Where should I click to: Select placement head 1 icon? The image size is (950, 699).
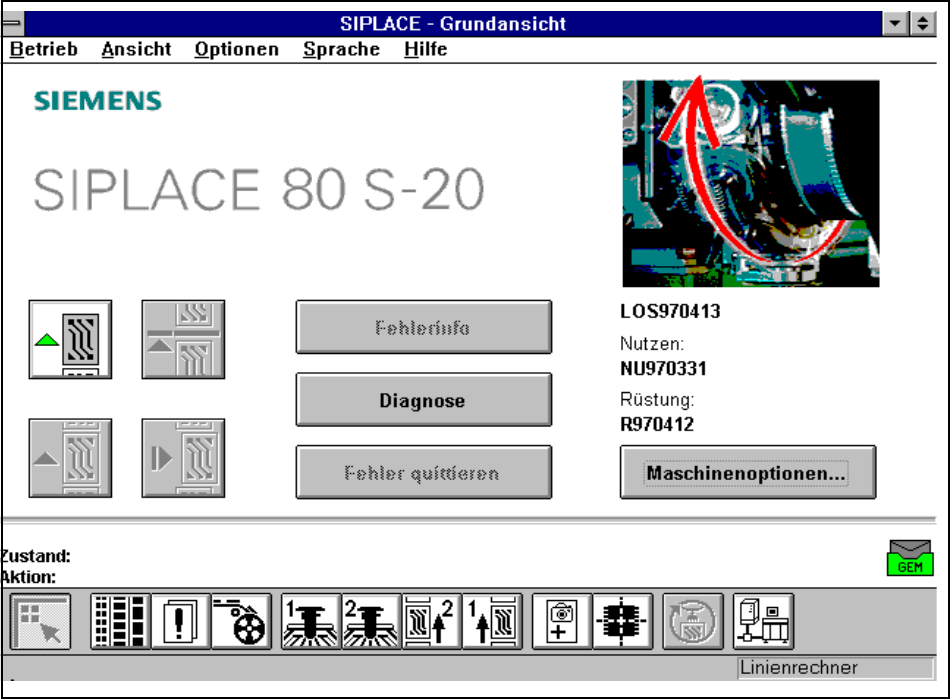coord(311,621)
